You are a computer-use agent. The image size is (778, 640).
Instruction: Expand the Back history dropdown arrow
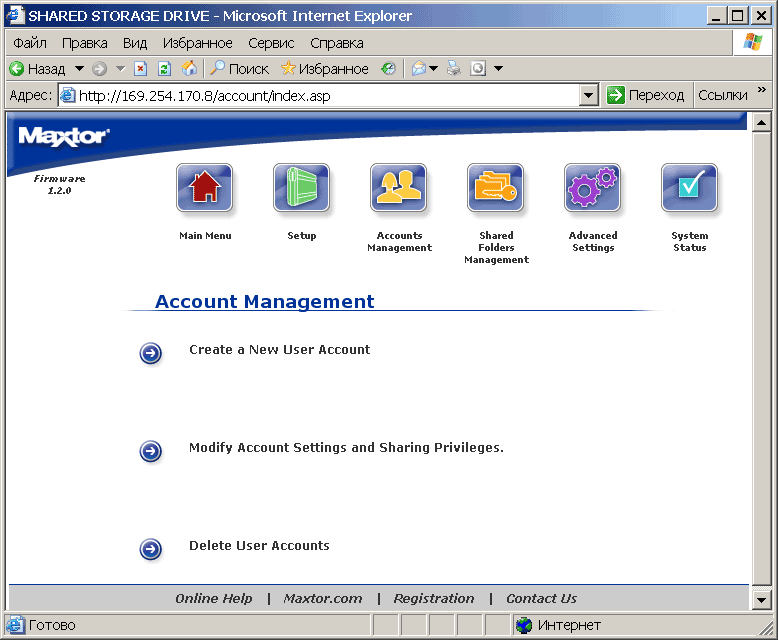pyautogui.click(x=79, y=68)
